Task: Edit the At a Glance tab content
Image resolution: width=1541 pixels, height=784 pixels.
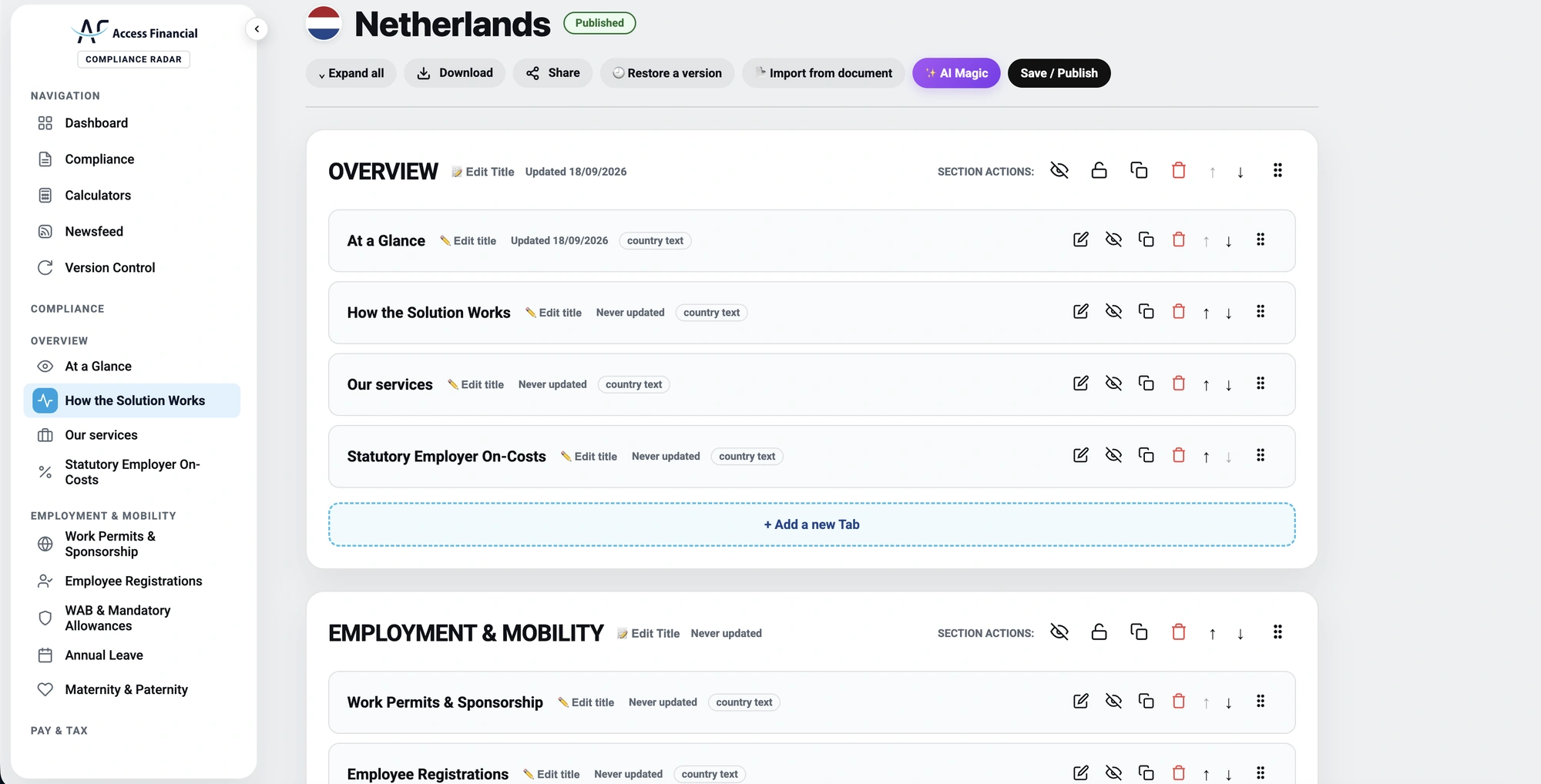Action: coord(1081,240)
